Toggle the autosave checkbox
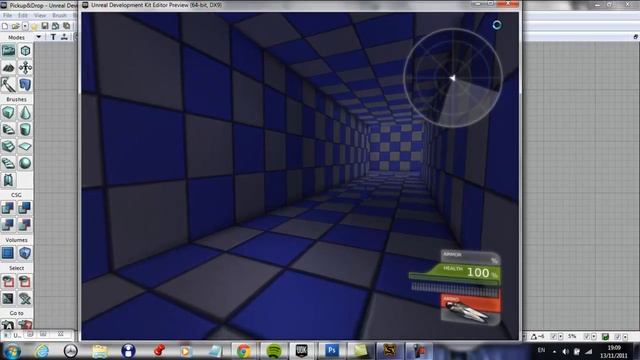Image resolution: width=640 pixels, height=360 pixels. pos(618,337)
